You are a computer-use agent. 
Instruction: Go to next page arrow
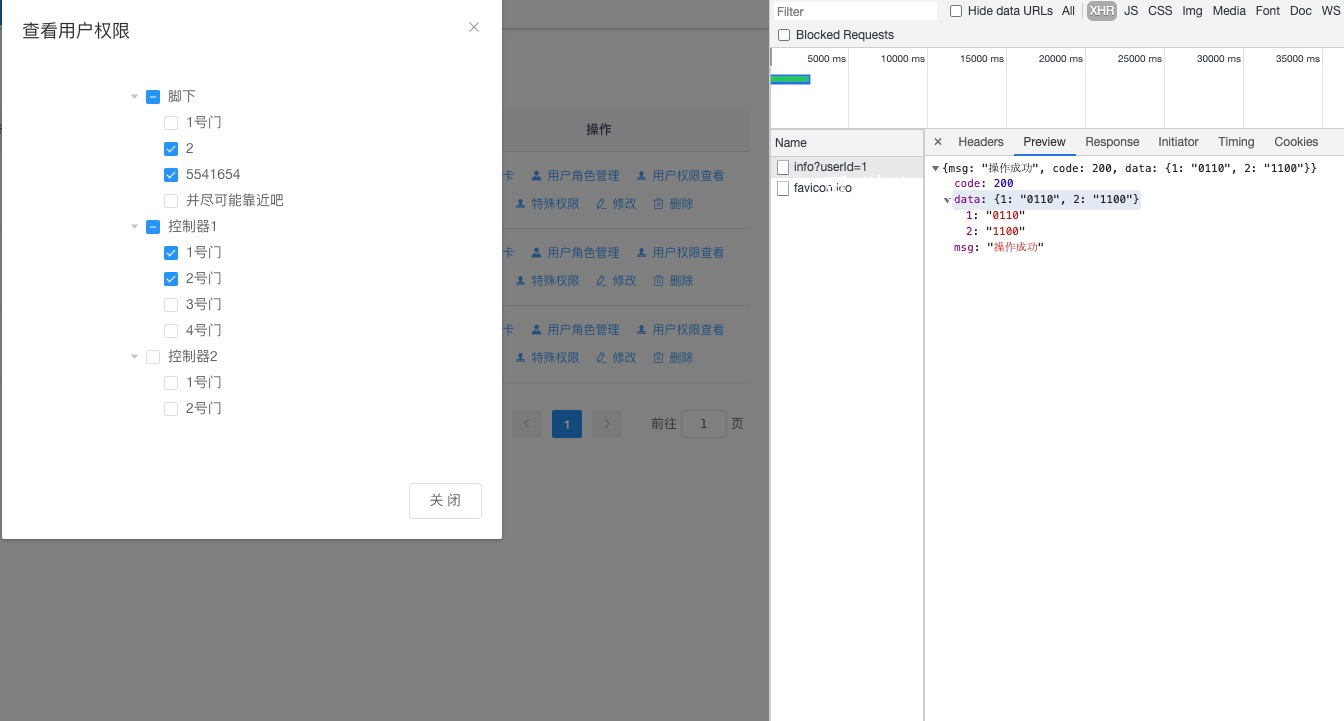[607, 424]
